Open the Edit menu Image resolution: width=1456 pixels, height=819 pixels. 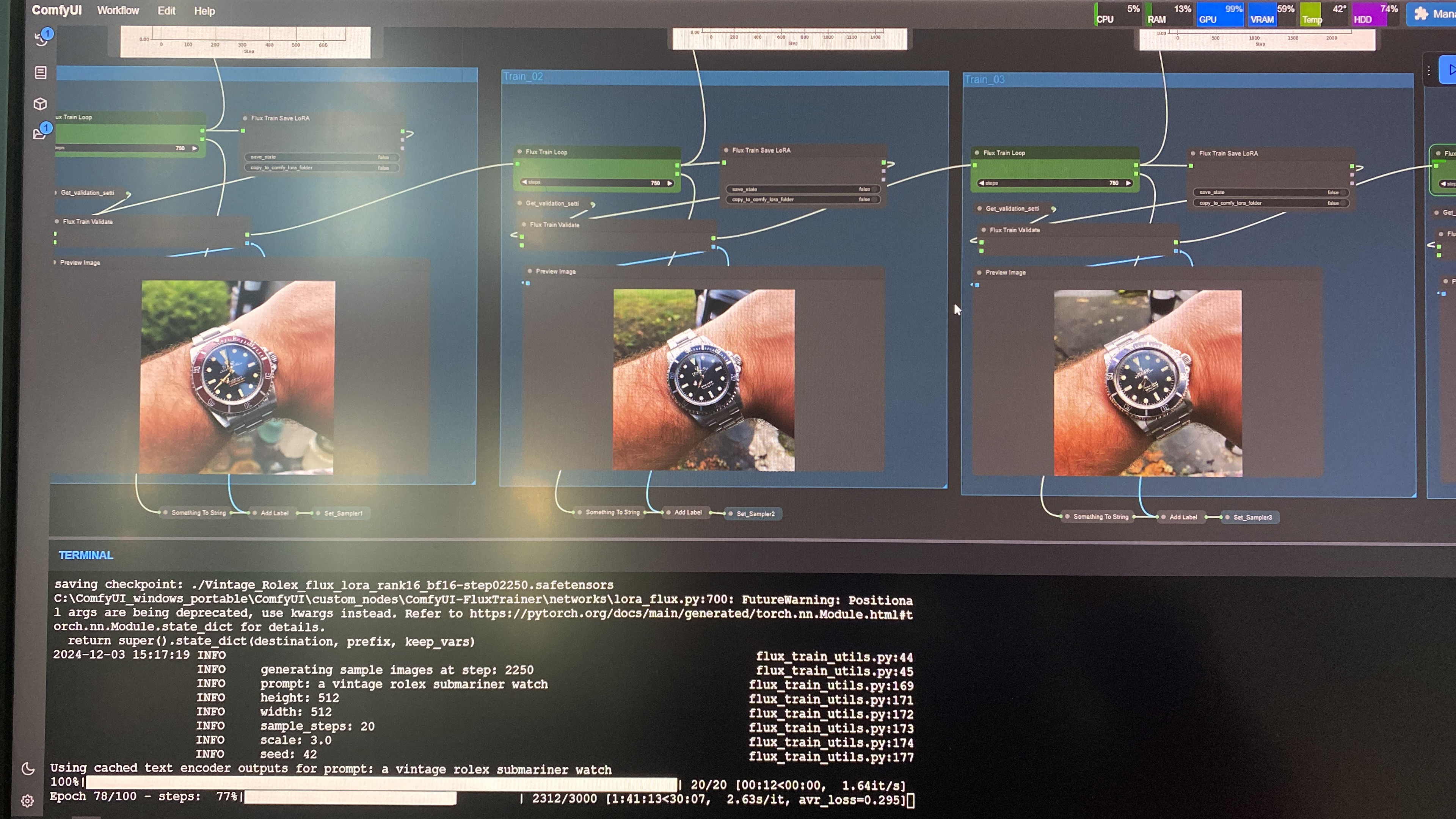tap(166, 11)
